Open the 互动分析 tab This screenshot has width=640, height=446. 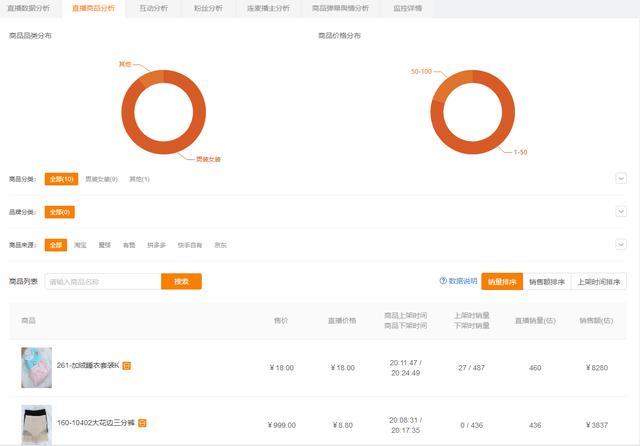pyautogui.click(x=153, y=8)
